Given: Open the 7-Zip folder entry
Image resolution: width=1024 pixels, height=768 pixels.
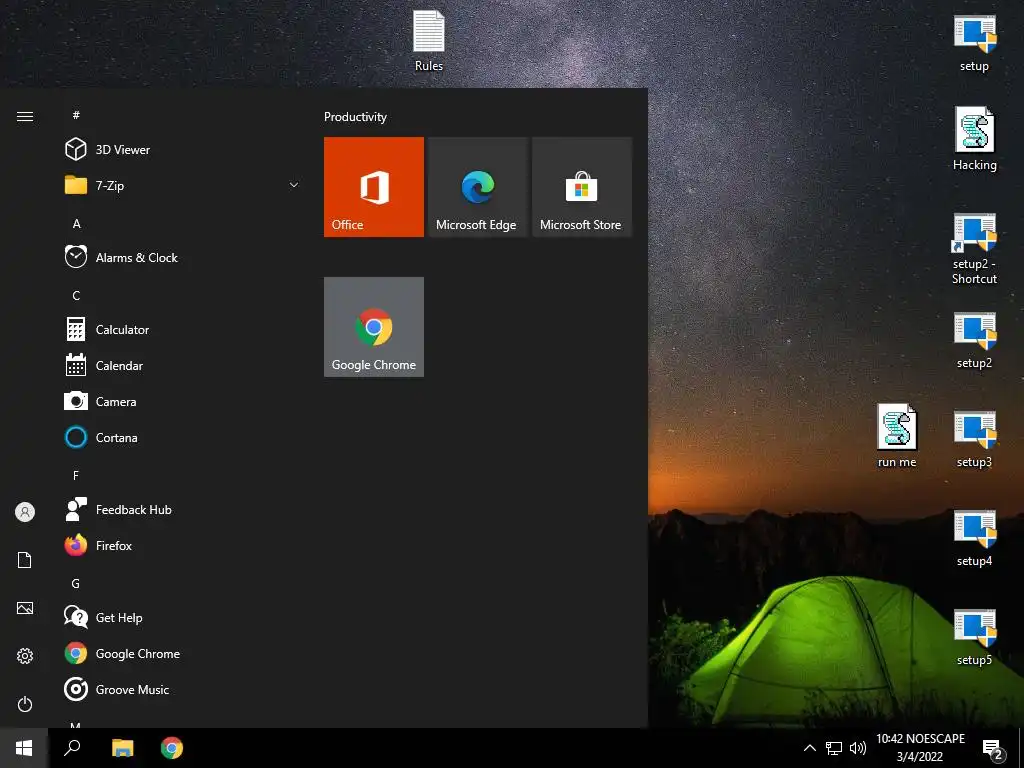Looking at the screenshot, I should point(182,185).
